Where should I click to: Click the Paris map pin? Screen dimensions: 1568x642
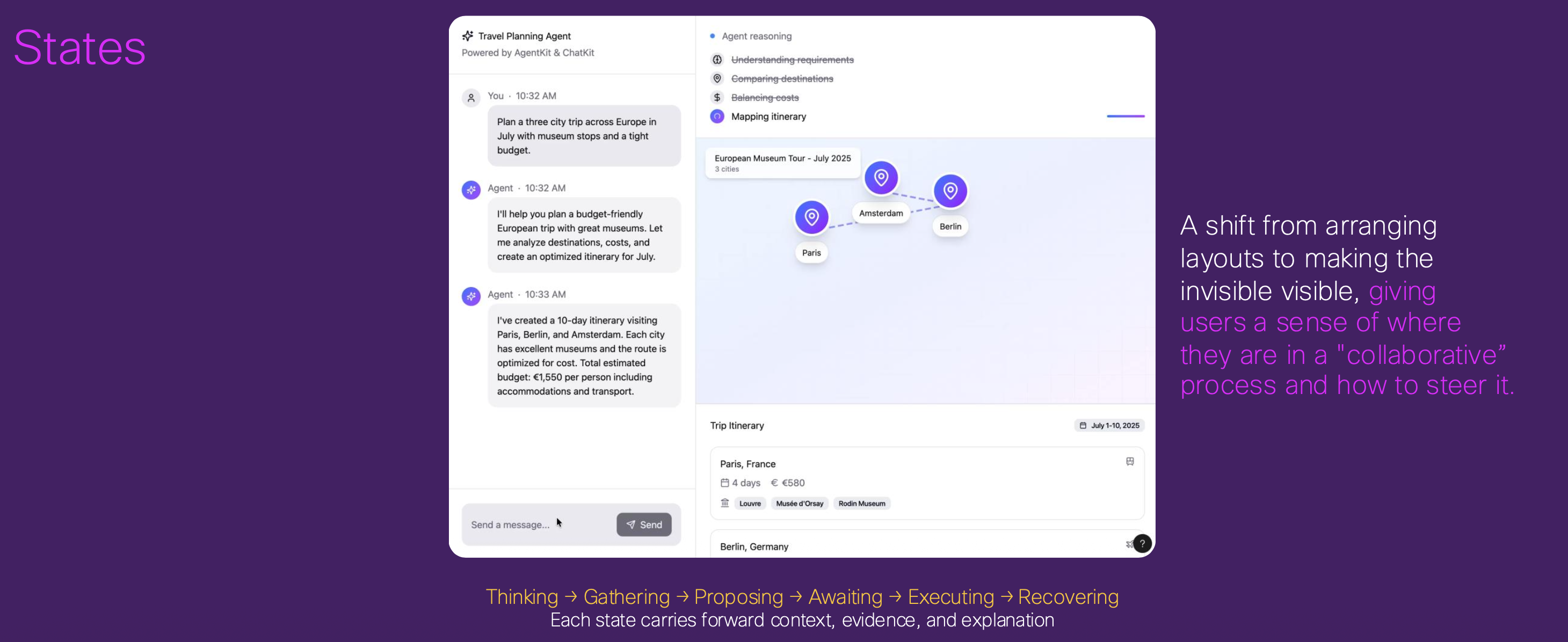pyautogui.click(x=811, y=217)
